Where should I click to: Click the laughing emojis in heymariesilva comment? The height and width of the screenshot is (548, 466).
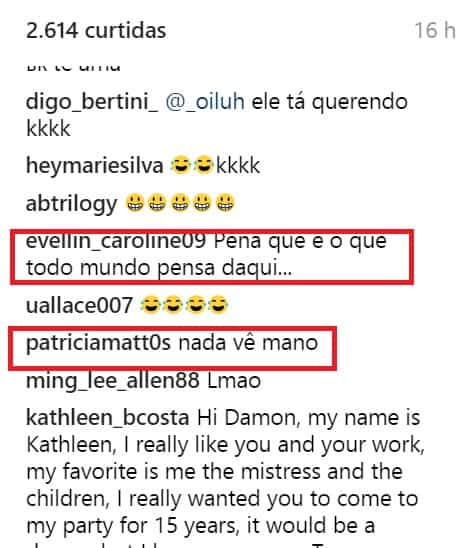click(192, 166)
